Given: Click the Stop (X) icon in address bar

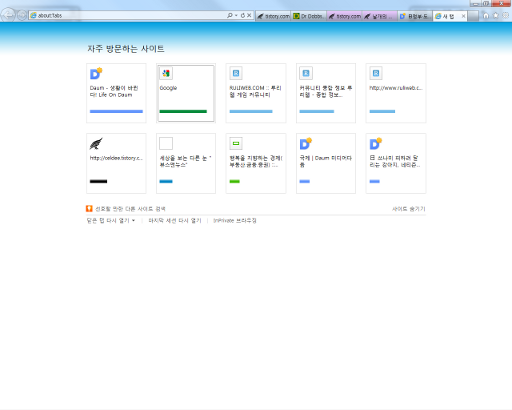Looking at the screenshot, I should coord(249,15).
